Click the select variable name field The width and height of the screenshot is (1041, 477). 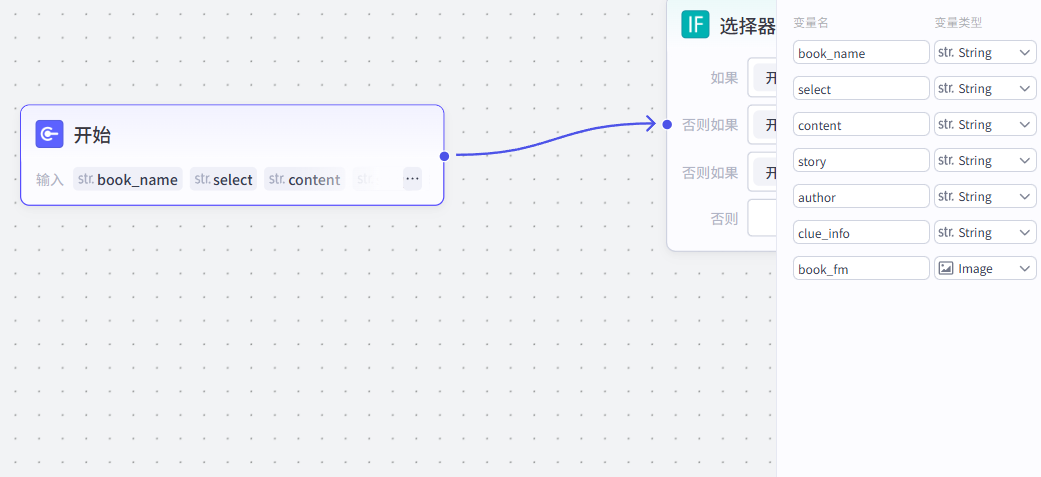[861, 89]
